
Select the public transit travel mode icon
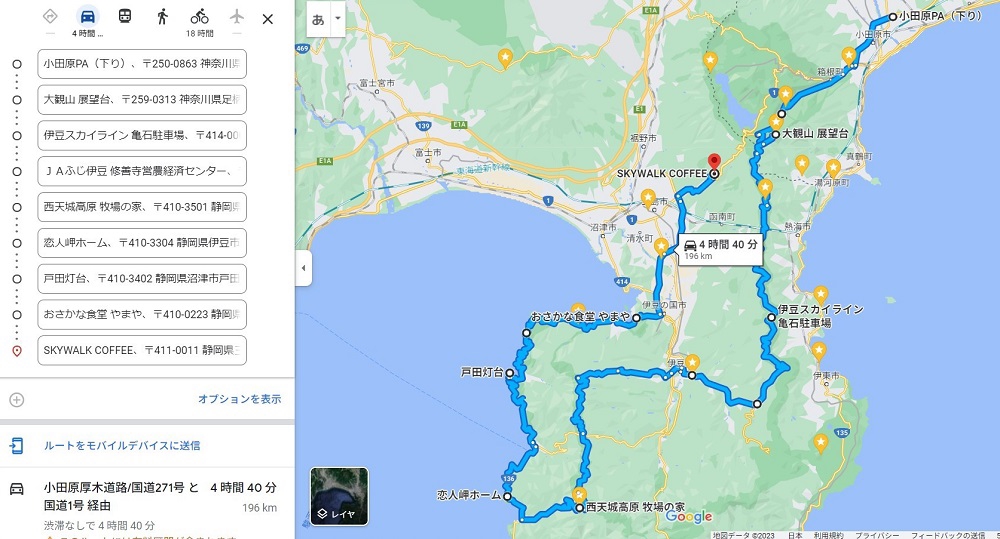(125, 17)
